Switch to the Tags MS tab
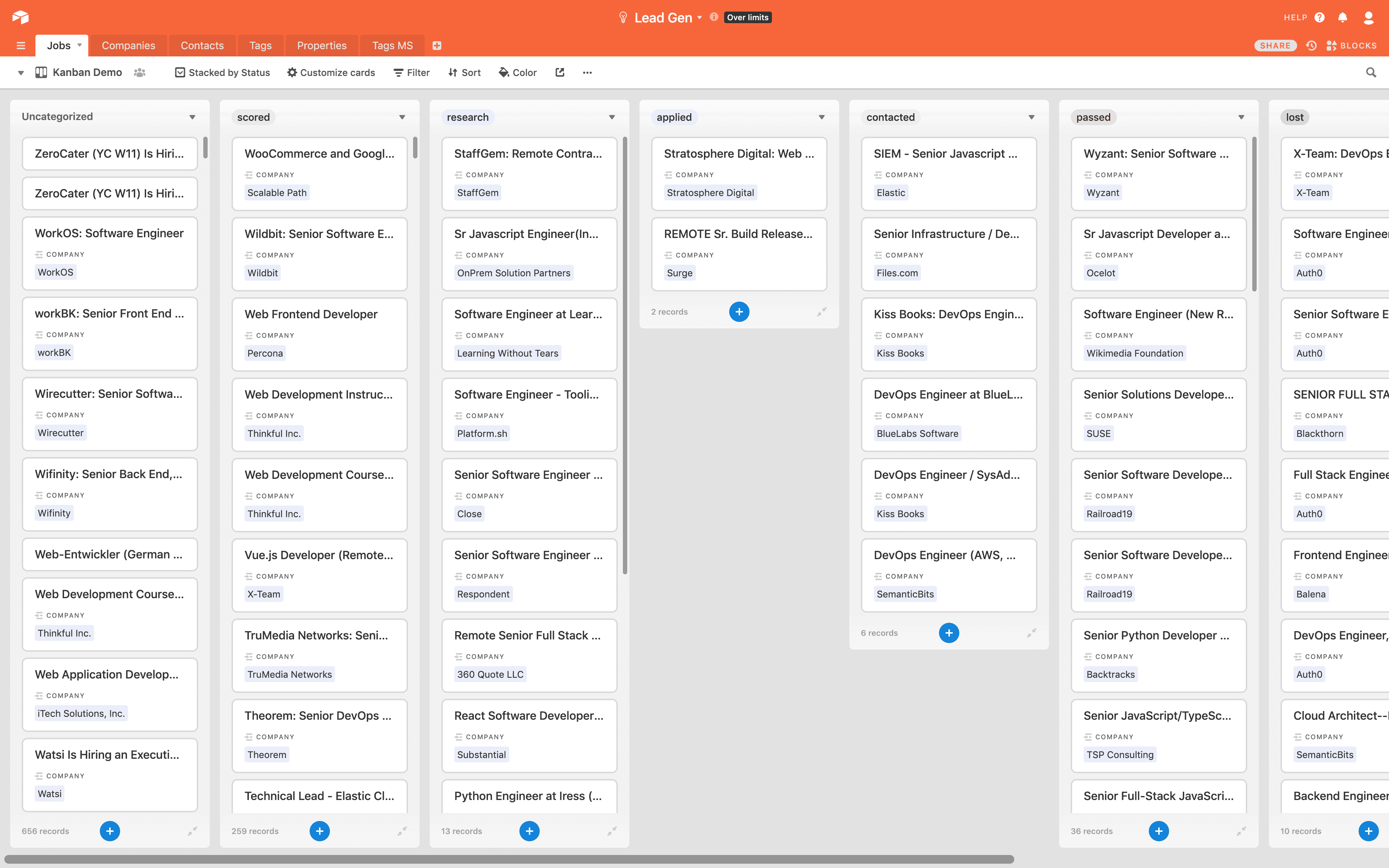The image size is (1389, 868). 392,45
